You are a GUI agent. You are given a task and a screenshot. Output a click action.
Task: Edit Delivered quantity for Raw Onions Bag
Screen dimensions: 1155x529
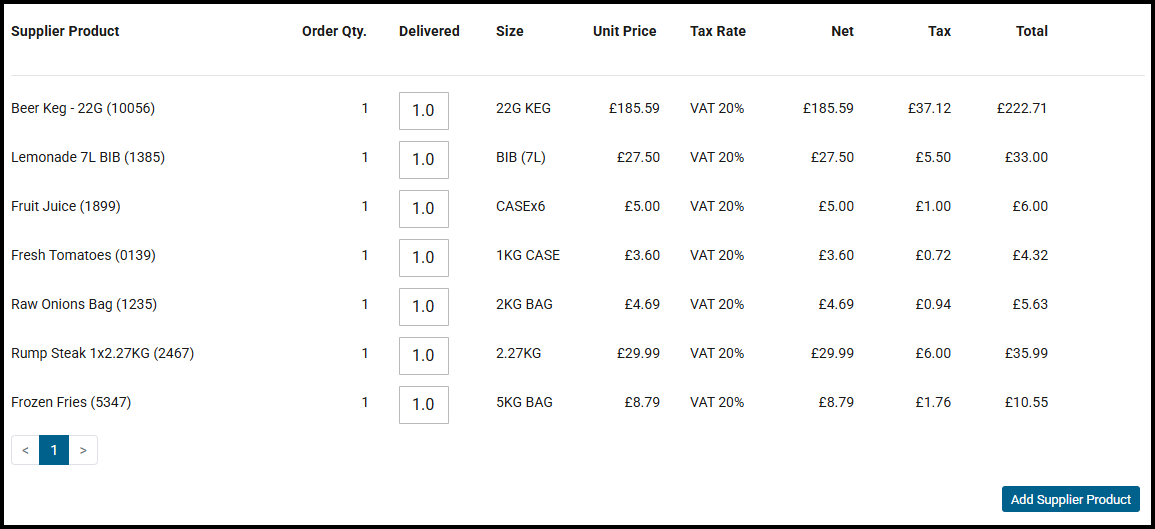[x=424, y=306]
